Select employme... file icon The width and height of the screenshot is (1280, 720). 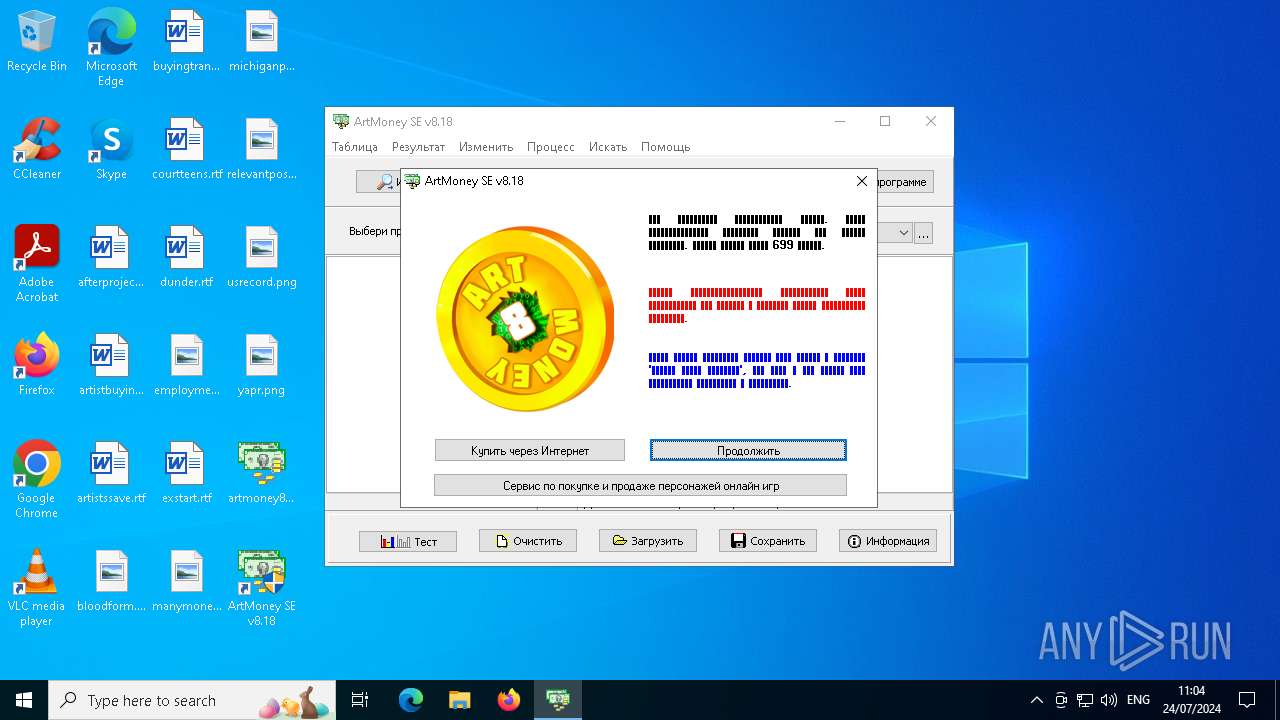[x=186, y=365]
